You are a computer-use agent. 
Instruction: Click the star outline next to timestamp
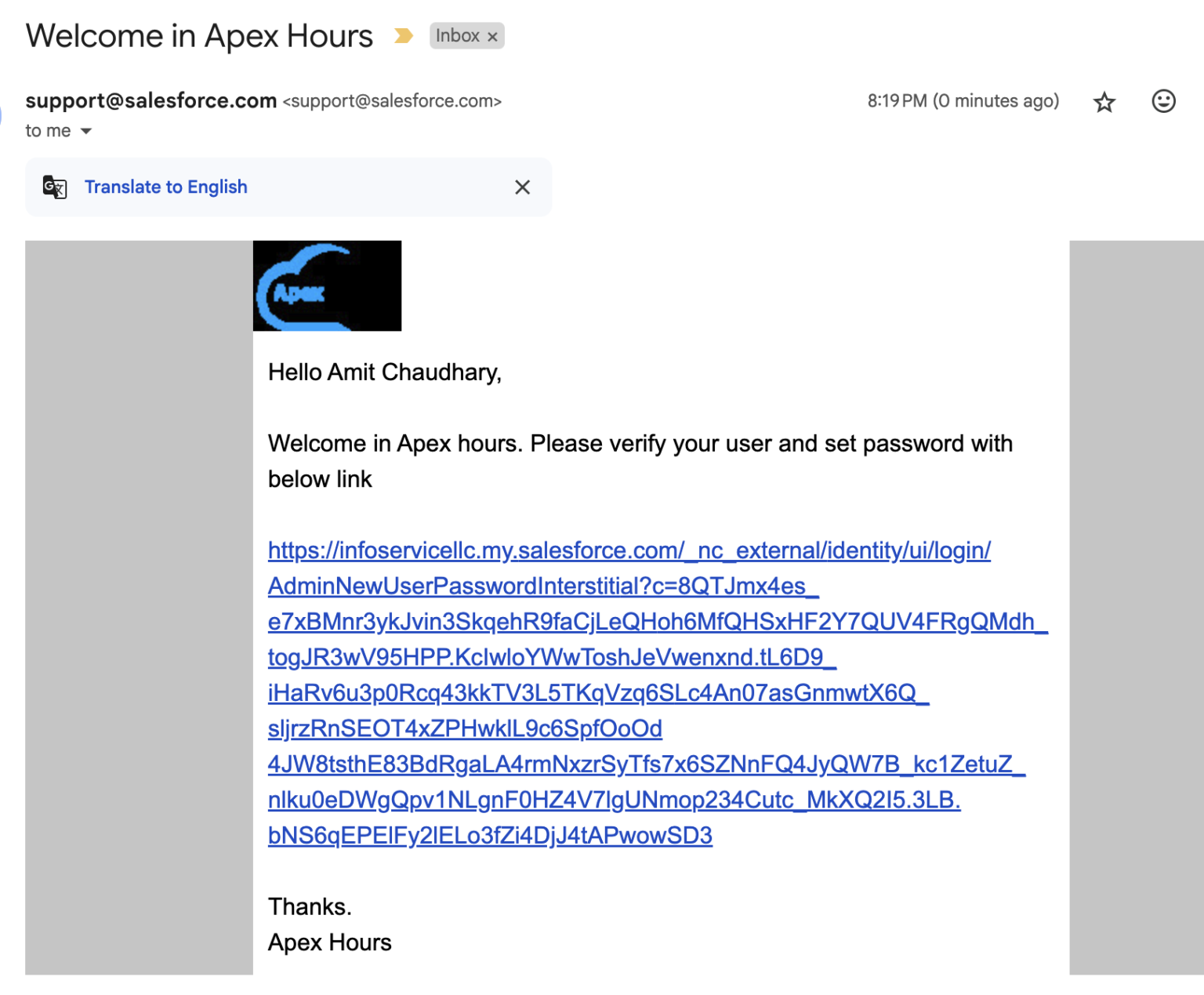point(1104,102)
